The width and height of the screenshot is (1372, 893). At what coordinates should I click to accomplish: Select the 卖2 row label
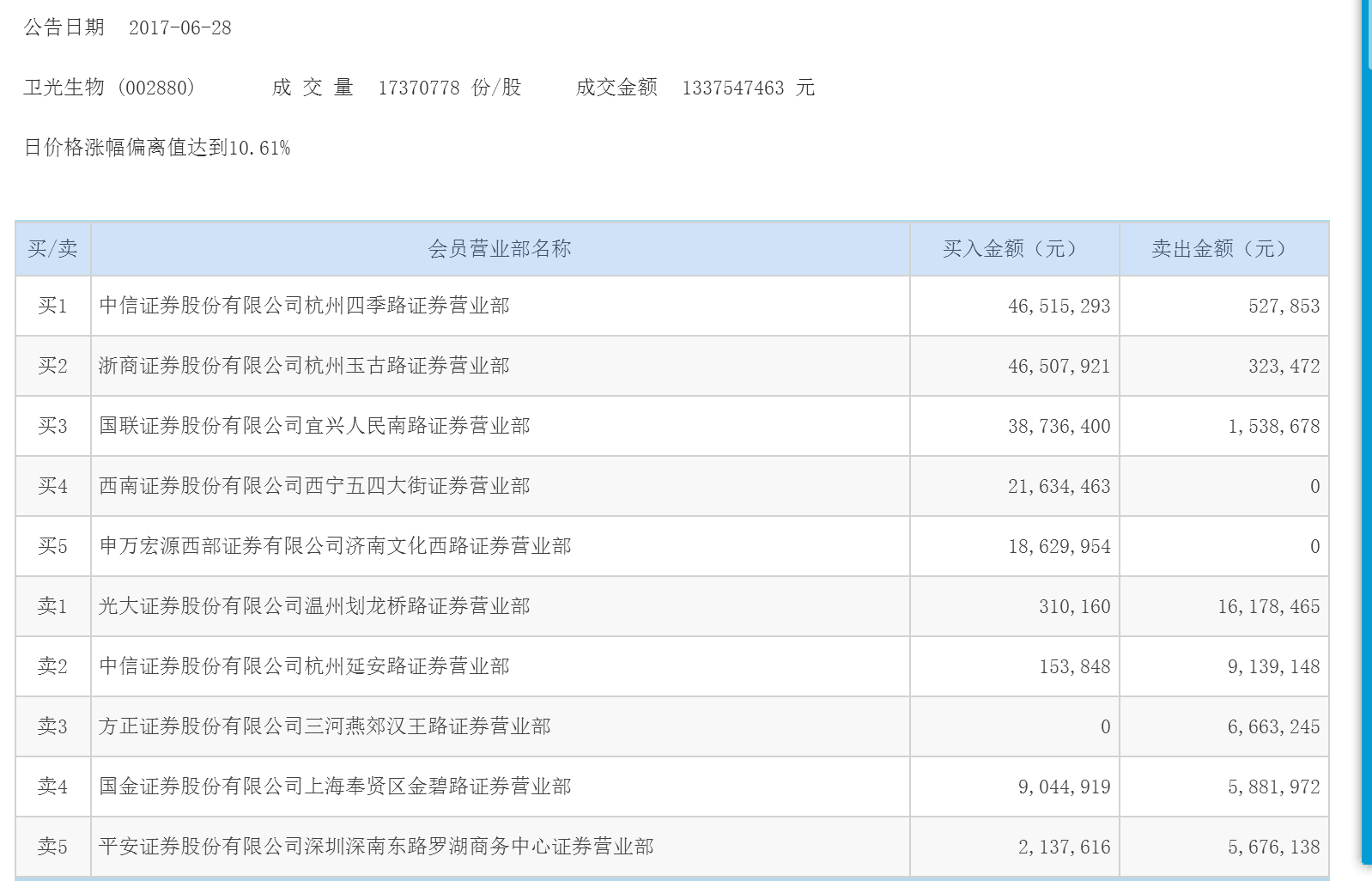tap(53, 666)
